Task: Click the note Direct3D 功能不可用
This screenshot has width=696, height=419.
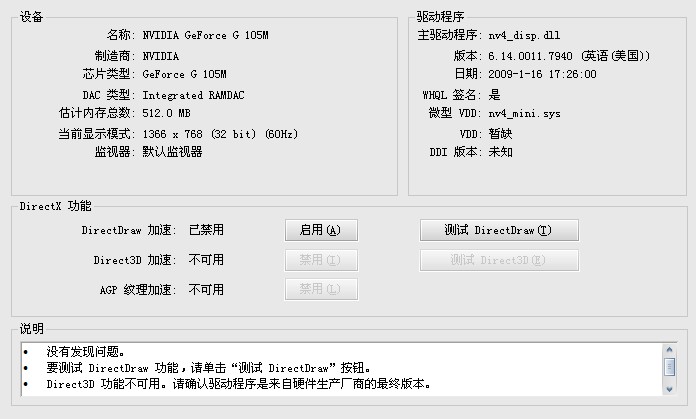Action: coord(238,383)
